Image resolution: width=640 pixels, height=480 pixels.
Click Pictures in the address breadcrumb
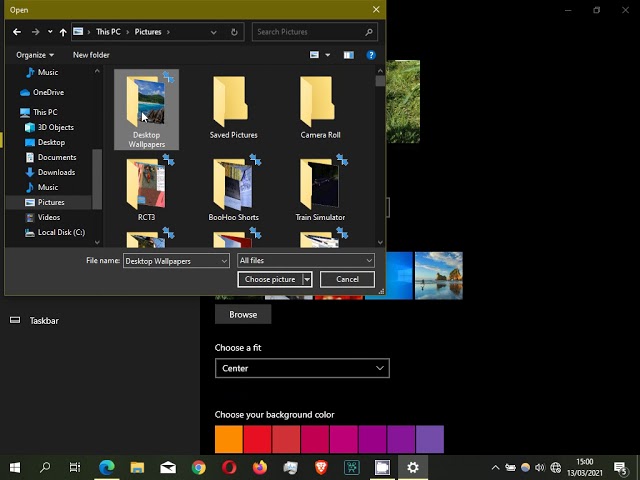coord(148,32)
